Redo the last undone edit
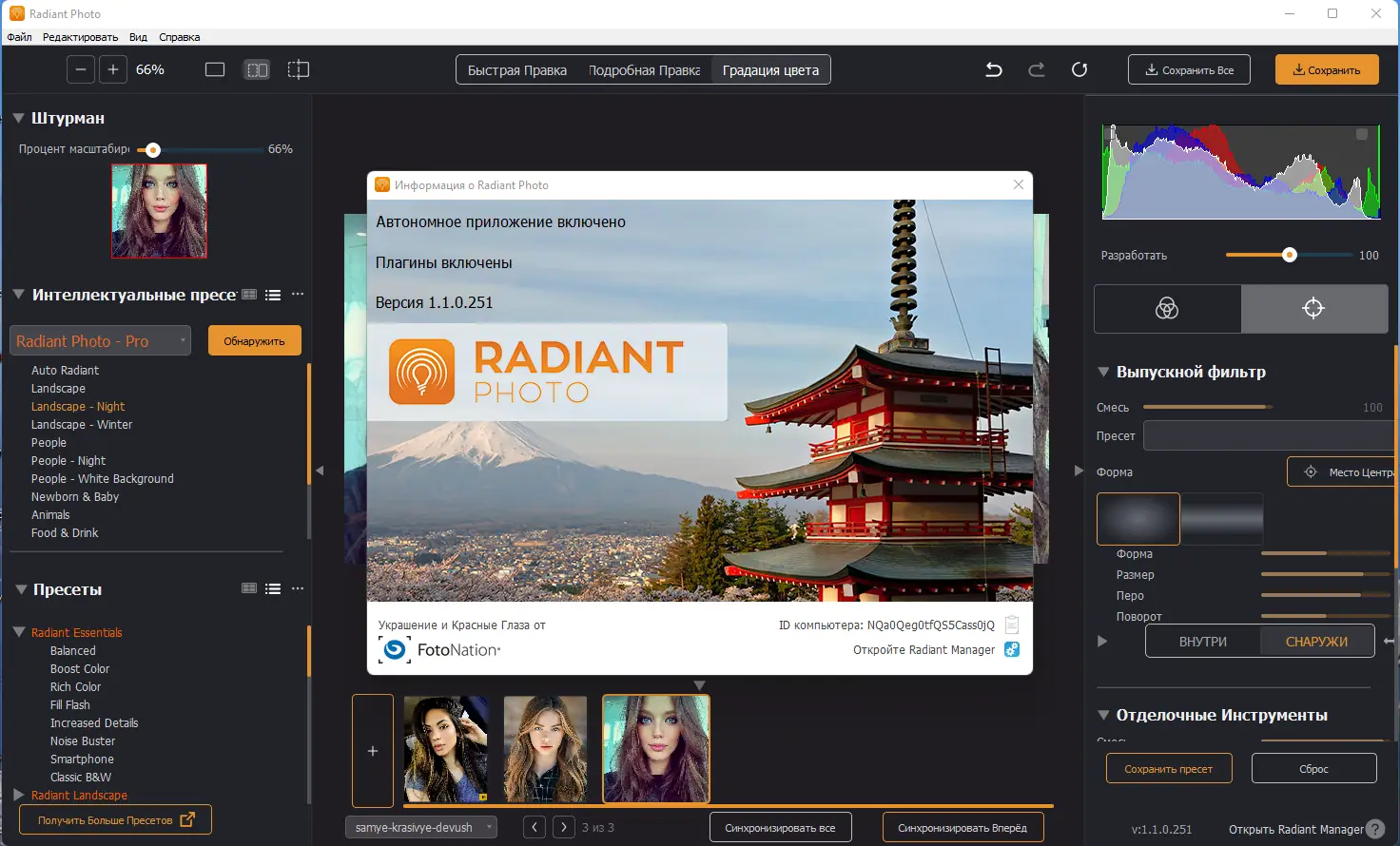 pyautogui.click(x=1037, y=69)
